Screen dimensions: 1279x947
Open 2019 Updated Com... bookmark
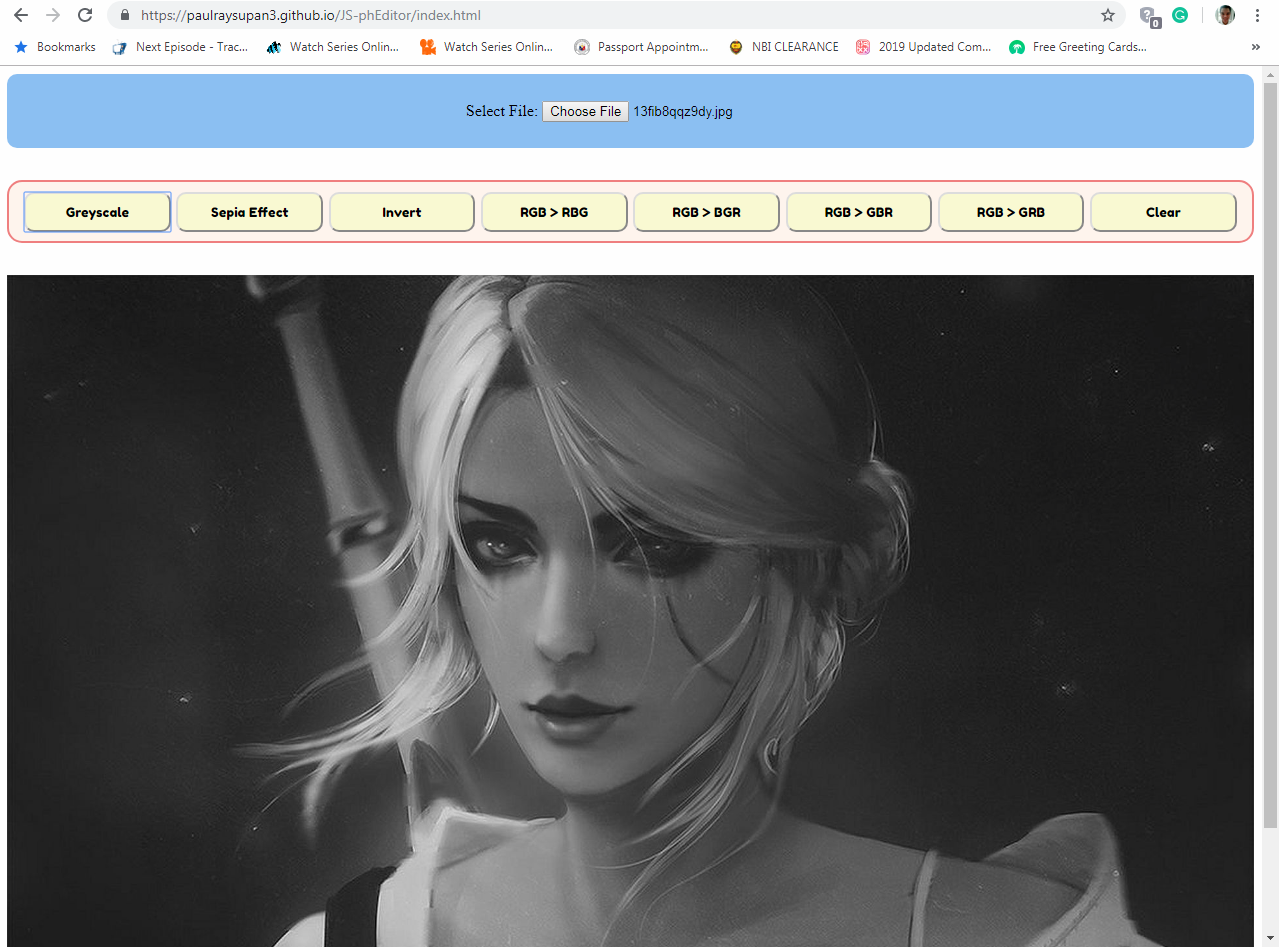click(924, 47)
